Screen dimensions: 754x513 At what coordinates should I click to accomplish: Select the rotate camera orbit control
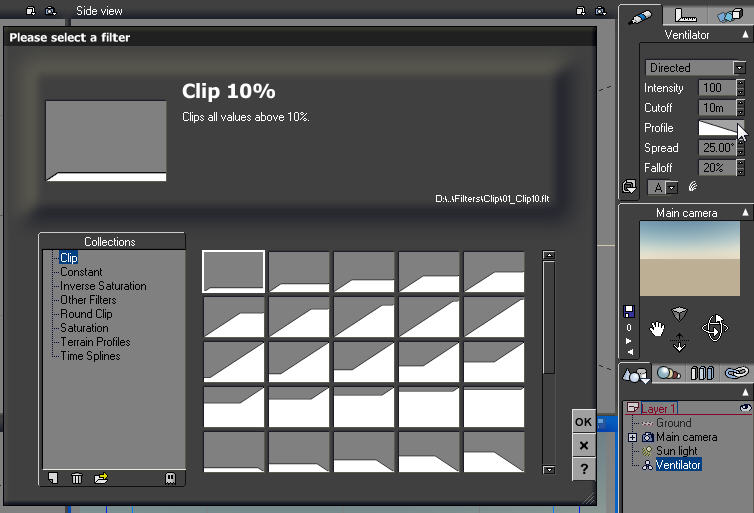(715, 328)
